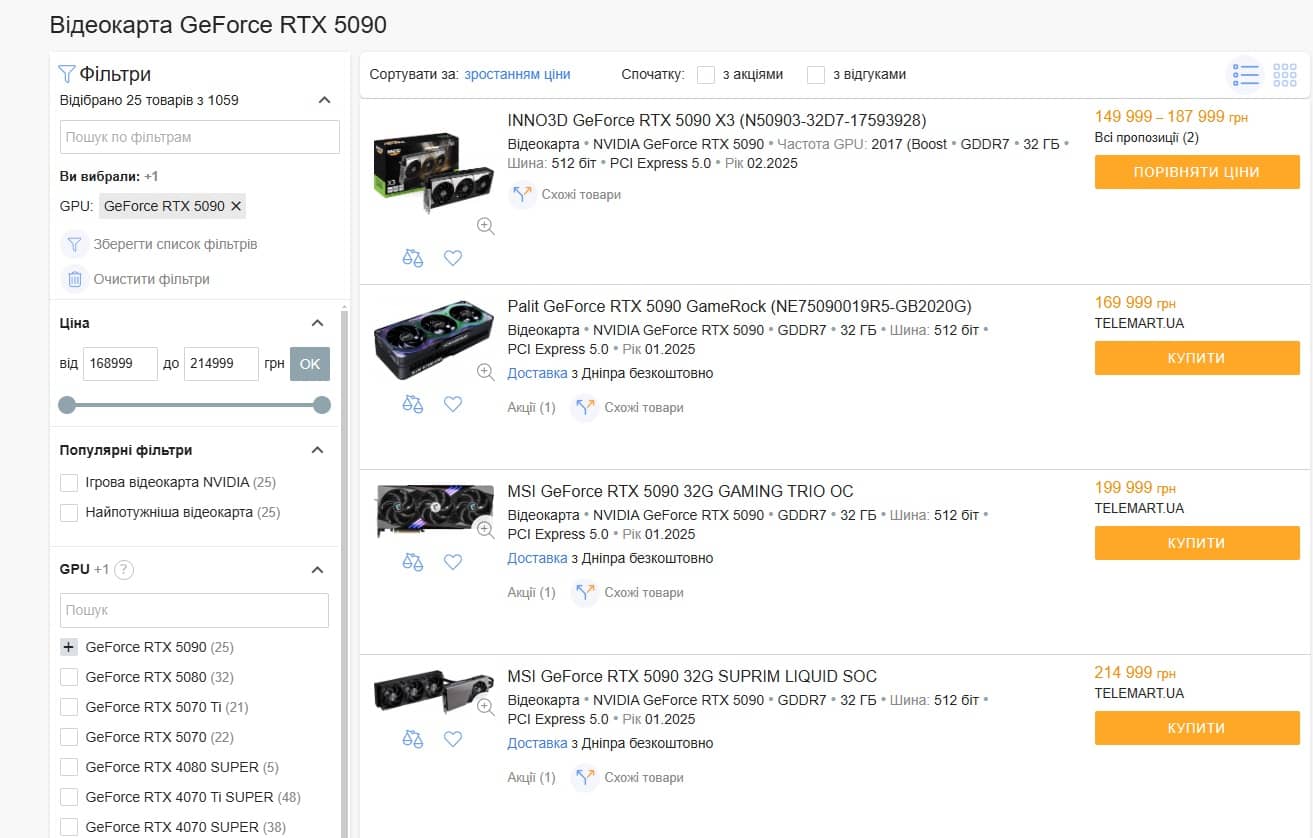Toggle the GeForce RTX 5090 GPU checkbox

click(69, 647)
